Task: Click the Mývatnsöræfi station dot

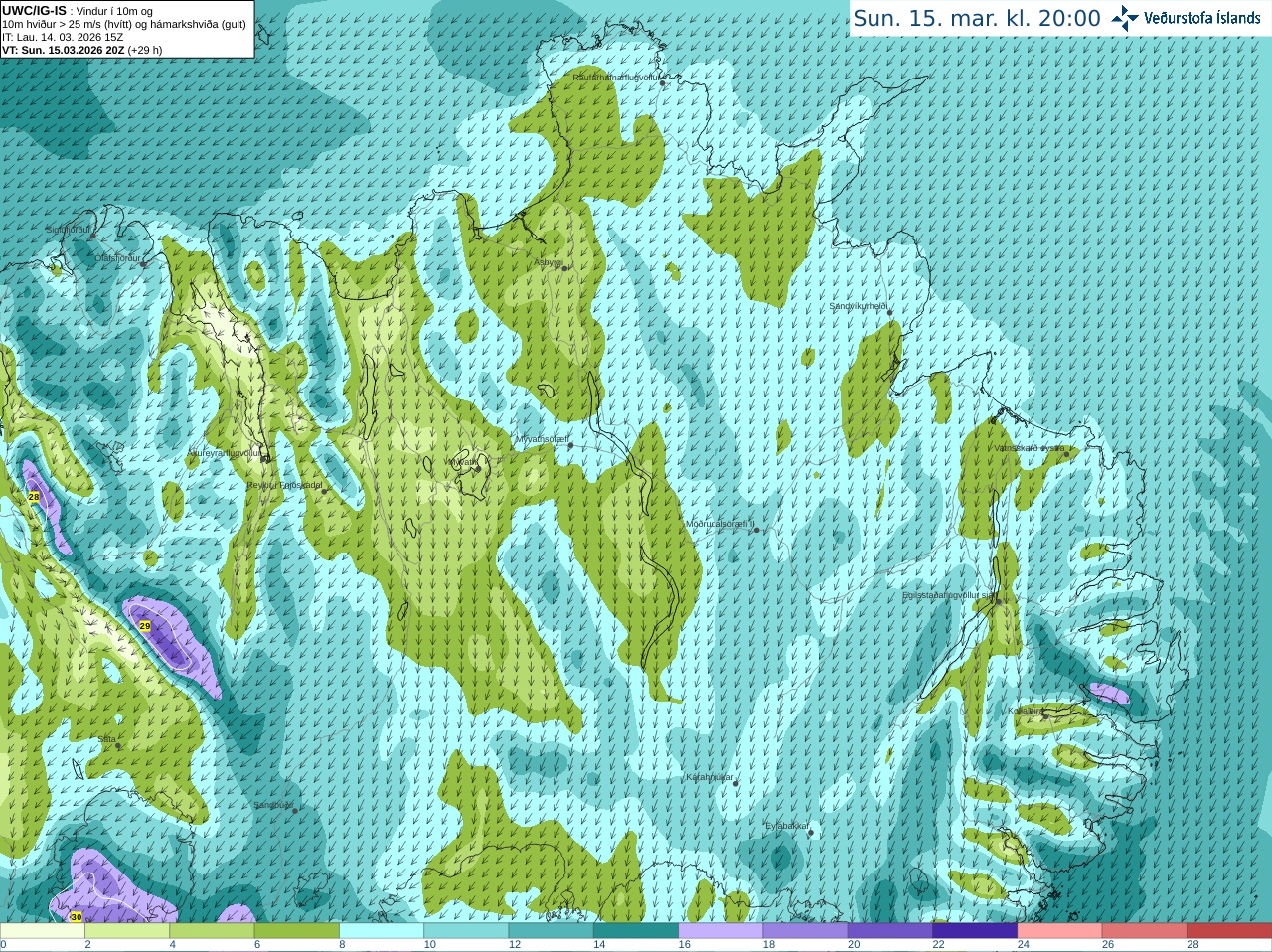Action: 570,446
